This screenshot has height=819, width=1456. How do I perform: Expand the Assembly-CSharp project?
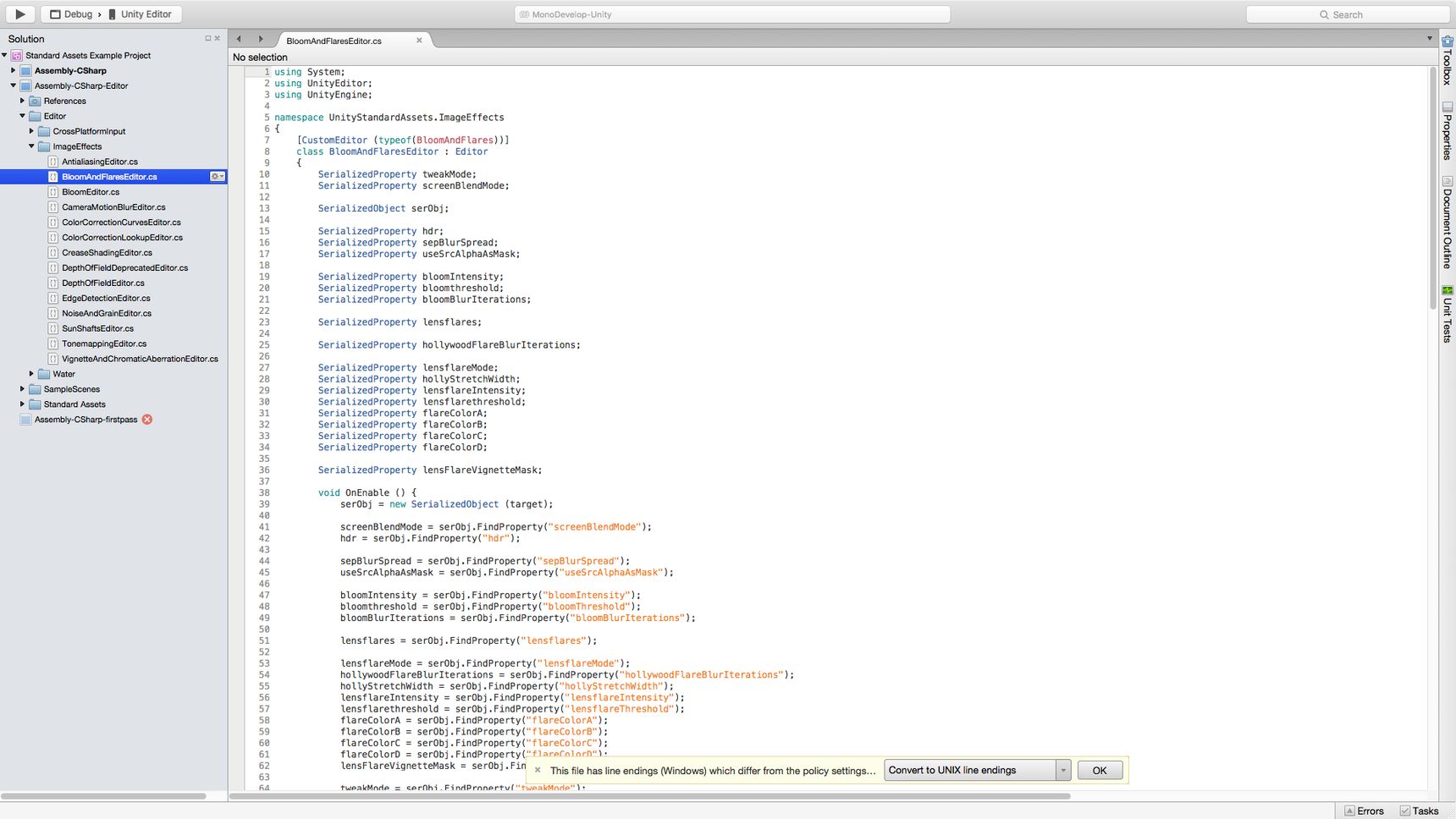pos(14,70)
